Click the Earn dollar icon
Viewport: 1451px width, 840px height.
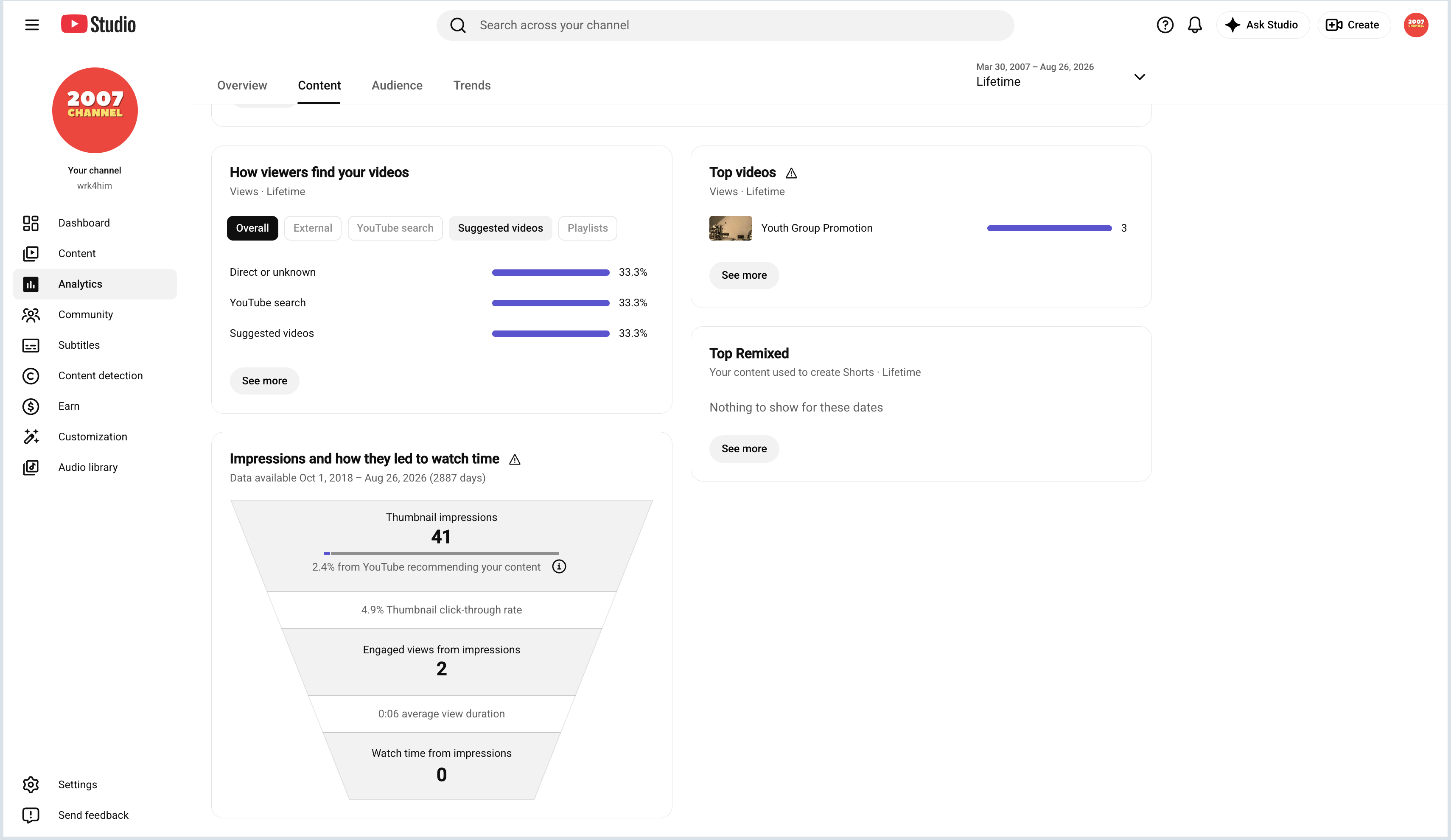[x=31, y=406]
